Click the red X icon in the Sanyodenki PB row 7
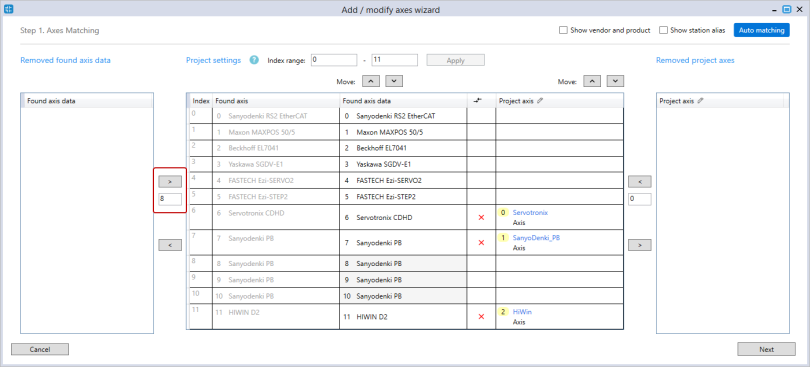The image size is (810, 367). (481, 242)
